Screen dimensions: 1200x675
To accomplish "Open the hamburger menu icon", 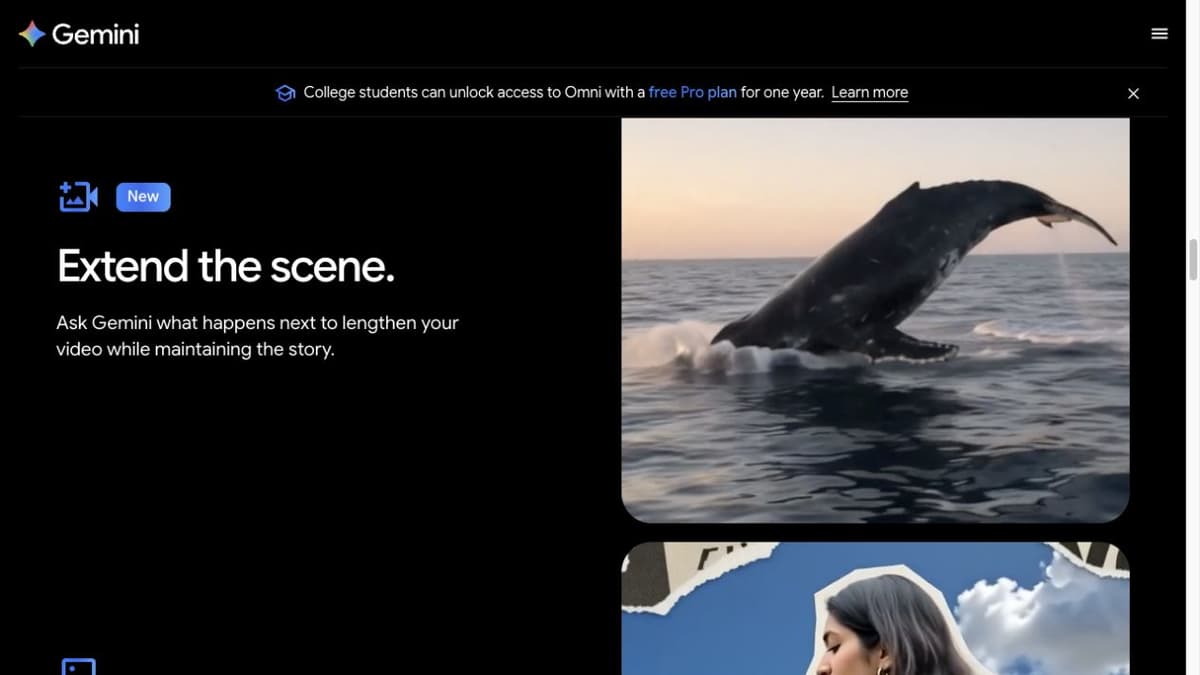I will 1159,34.
